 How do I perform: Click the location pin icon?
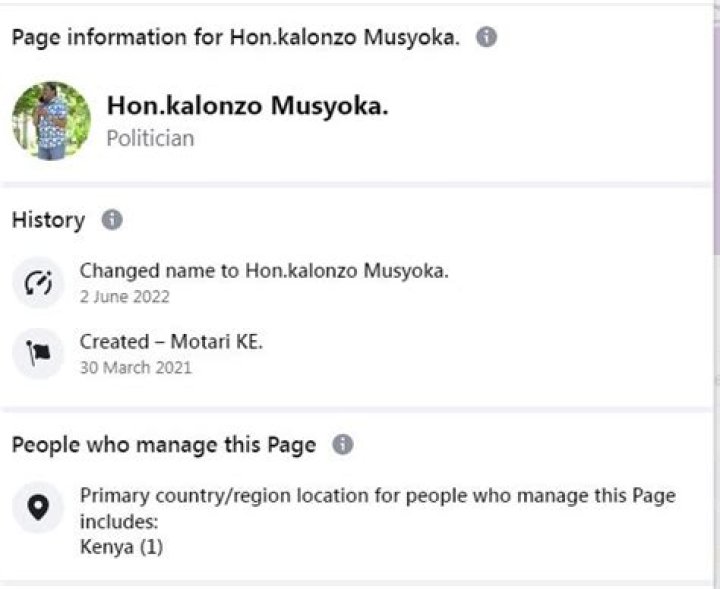click(x=38, y=508)
